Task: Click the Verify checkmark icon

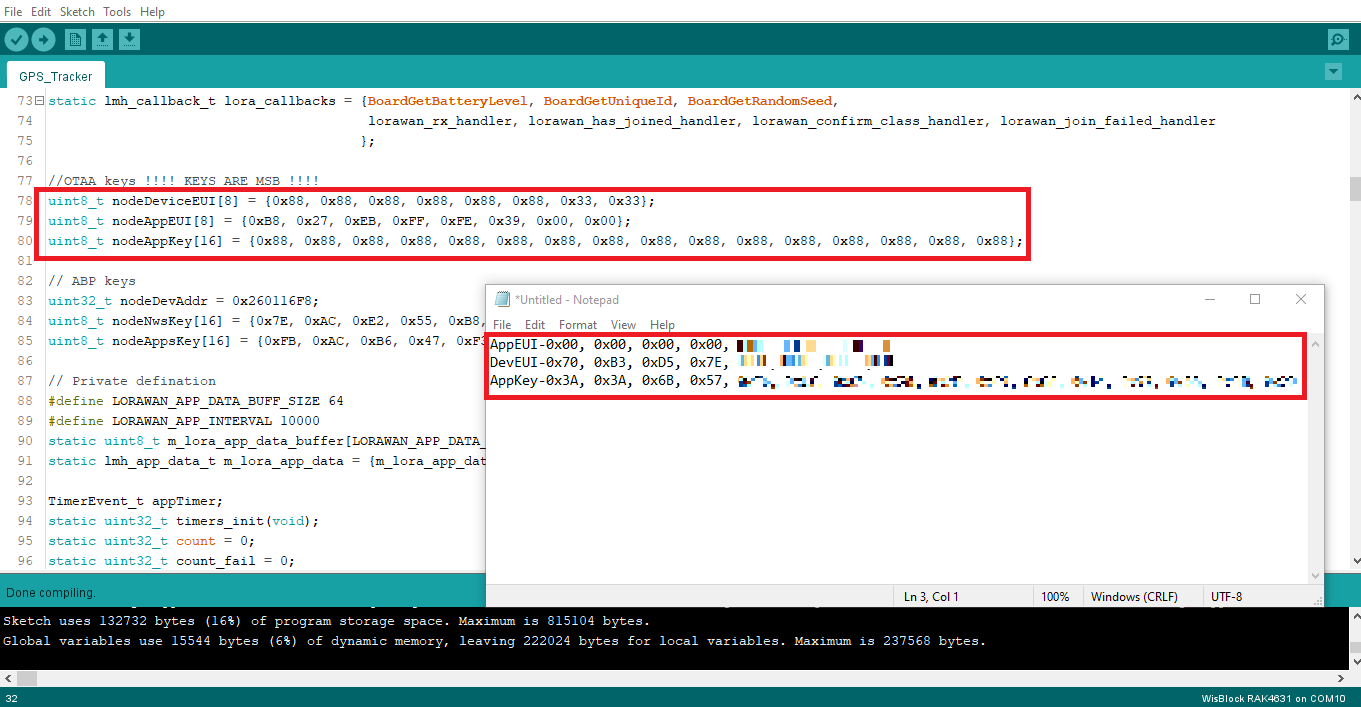Action: click(17, 39)
